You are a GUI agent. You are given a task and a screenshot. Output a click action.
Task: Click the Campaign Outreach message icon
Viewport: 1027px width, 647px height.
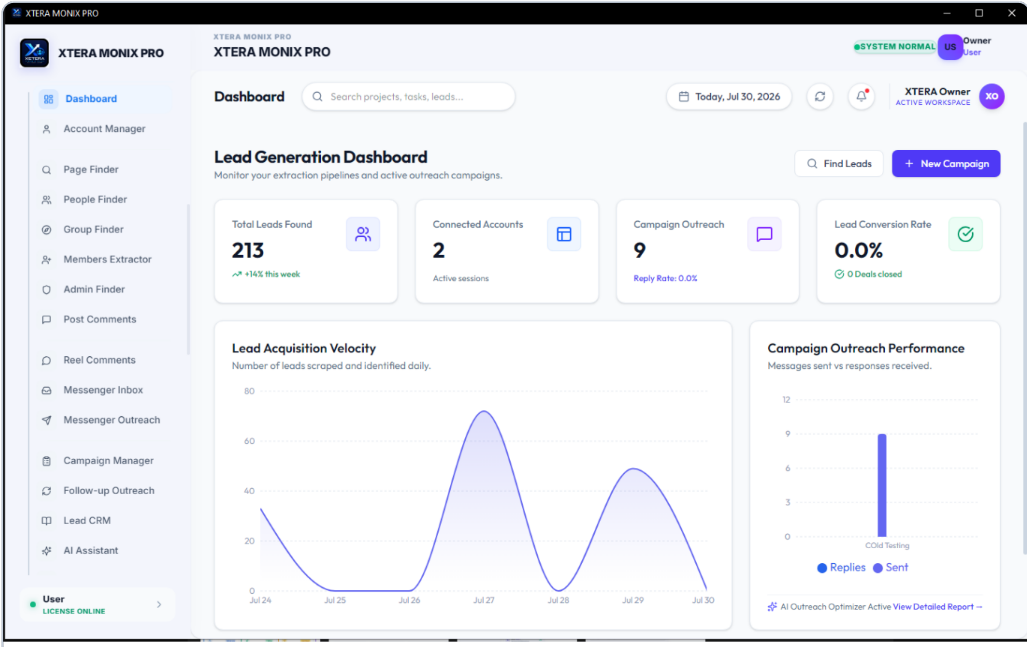(764, 234)
